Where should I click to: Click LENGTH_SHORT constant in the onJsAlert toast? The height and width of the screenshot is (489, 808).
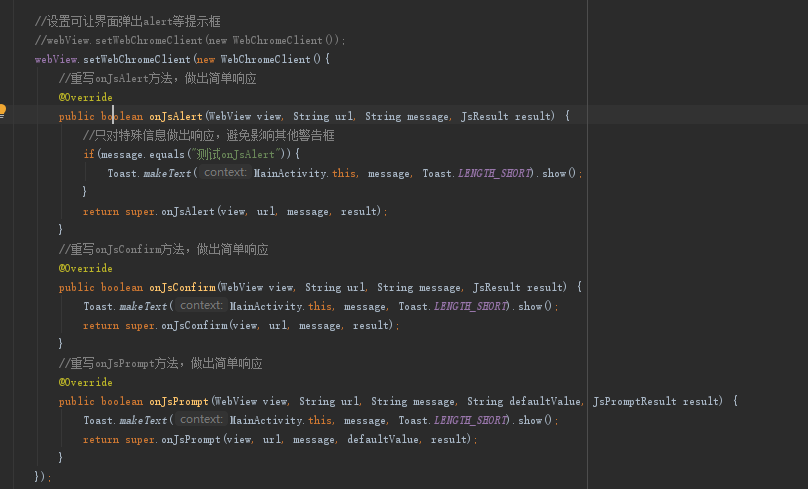[494, 173]
